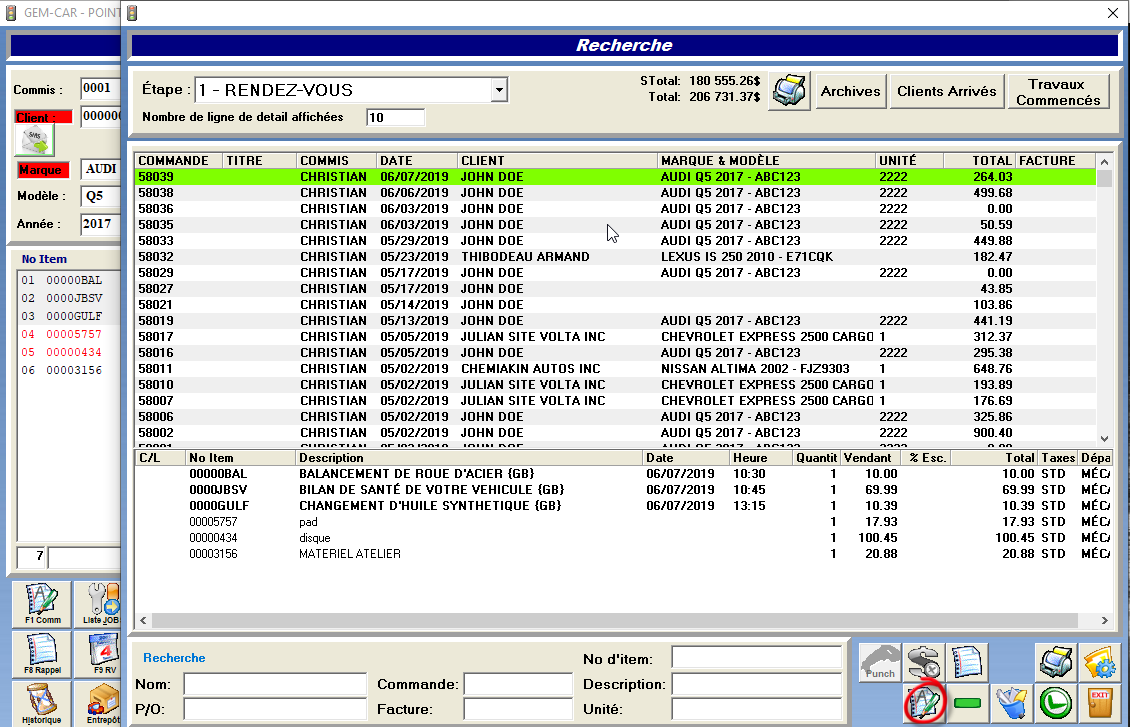1130x727 pixels.
Task: Click the traffic light icon in Recherche title bar
Action: coord(133,12)
